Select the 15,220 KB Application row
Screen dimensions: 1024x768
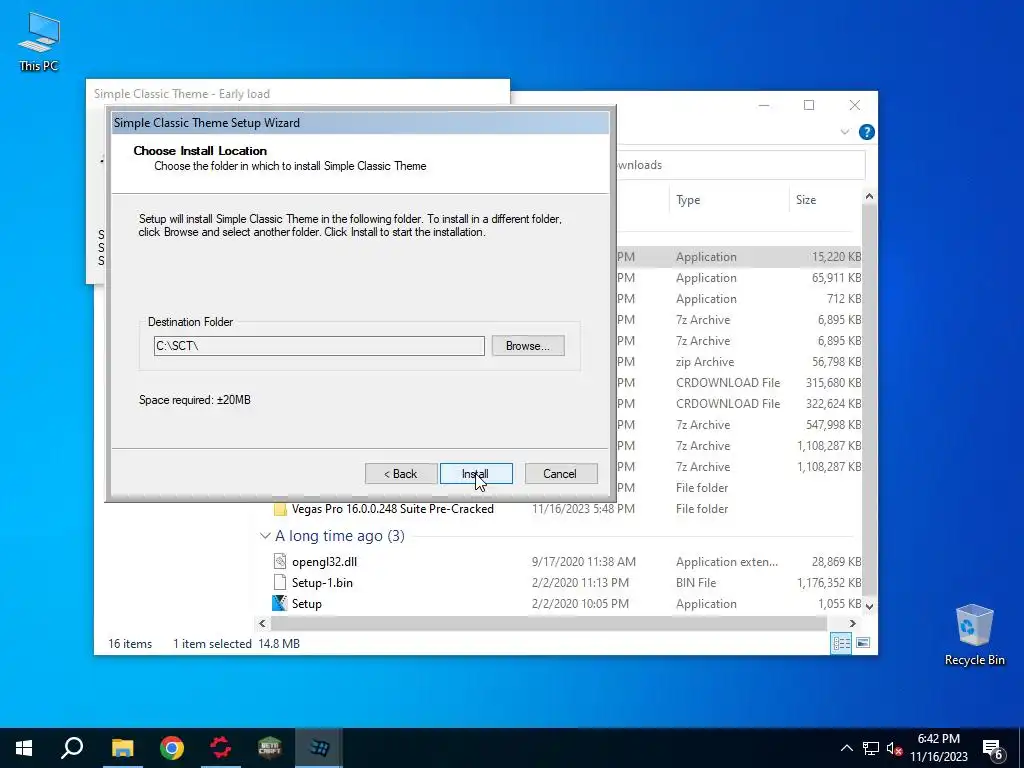[x=738, y=257]
